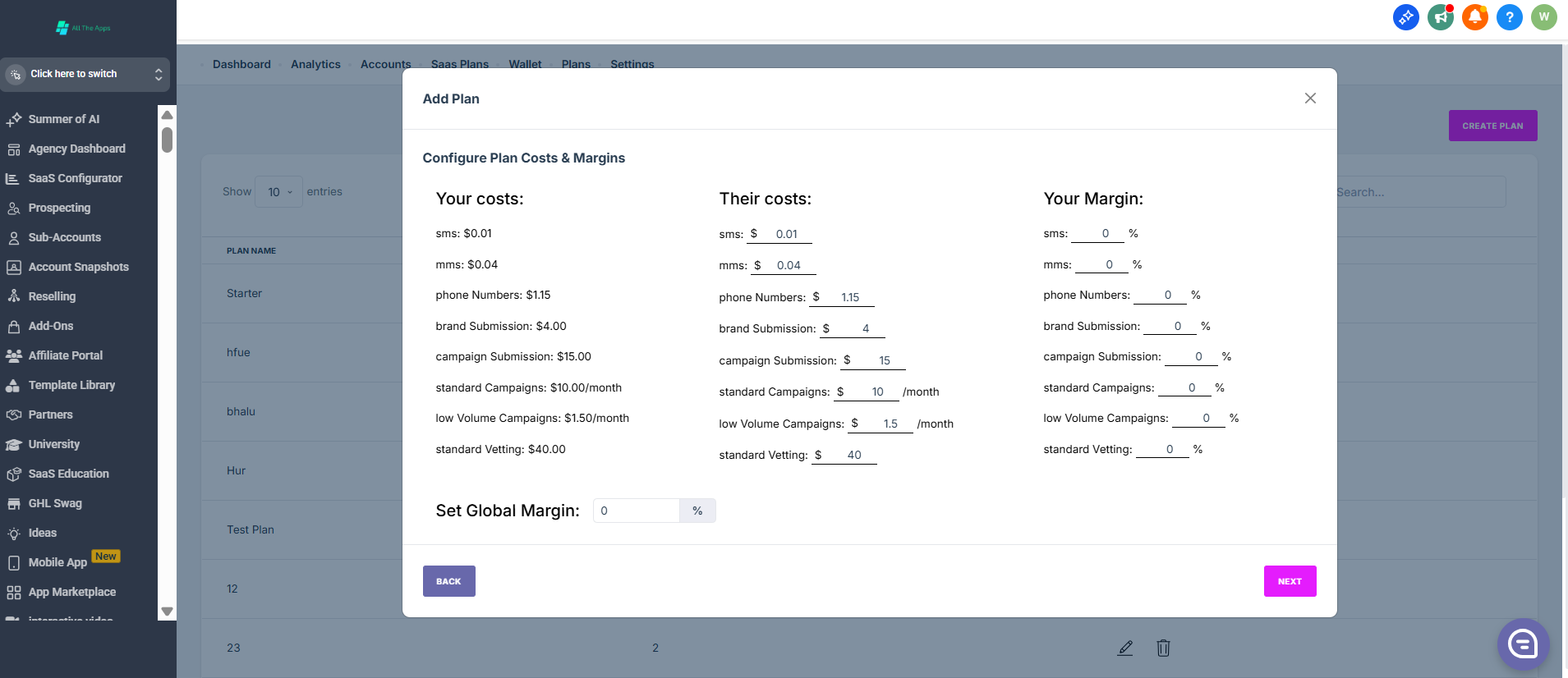Click the Partners handshake icon
Viewport: 1568px width, 678px height.
coord(14,415)
